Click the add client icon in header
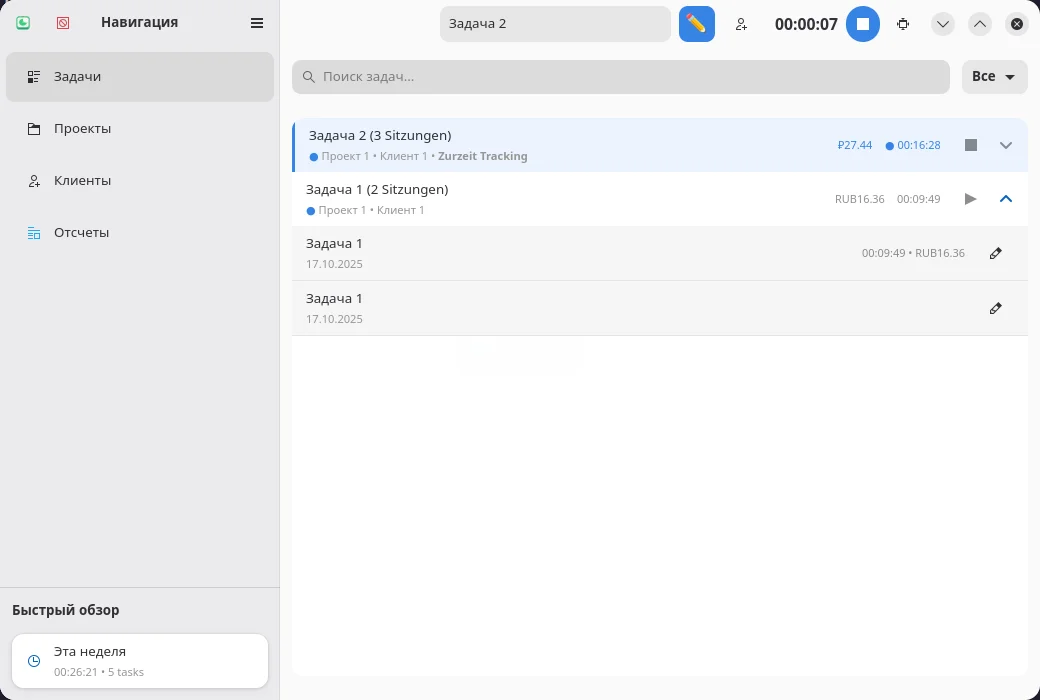1040x700 pixels. 741,24
